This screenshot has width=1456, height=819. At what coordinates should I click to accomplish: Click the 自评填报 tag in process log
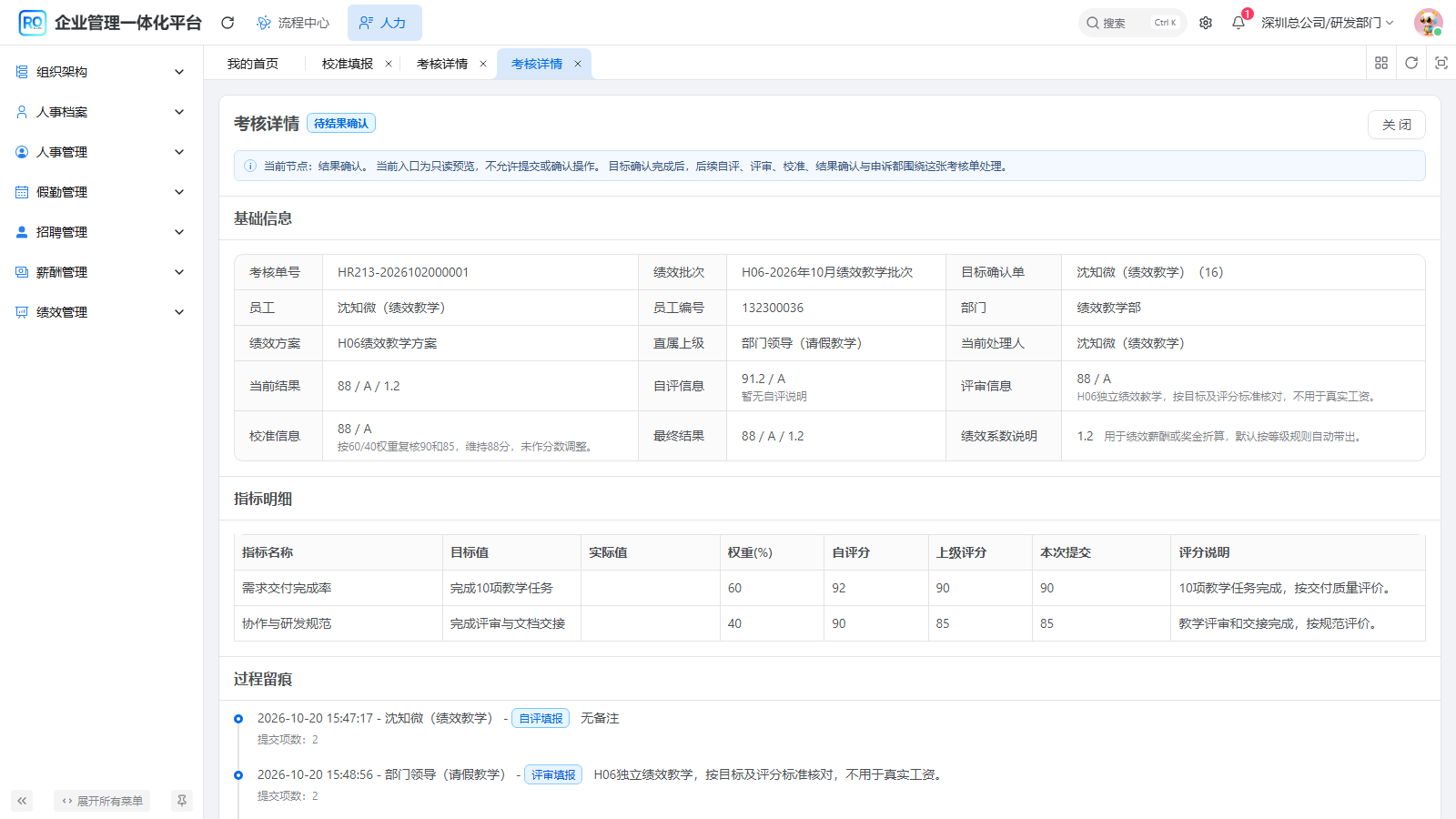point(541,718)
